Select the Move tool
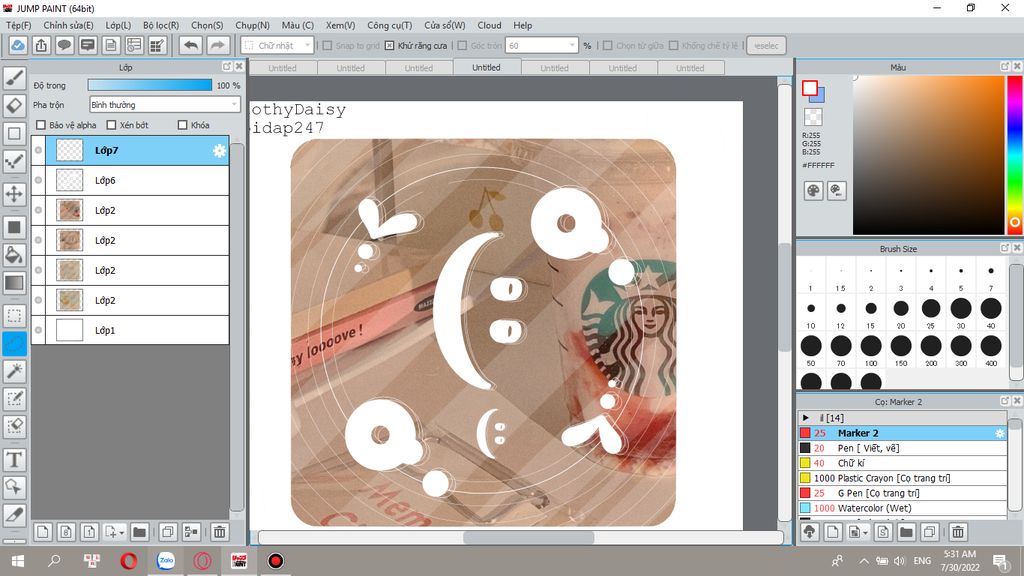 coord(14,194)
